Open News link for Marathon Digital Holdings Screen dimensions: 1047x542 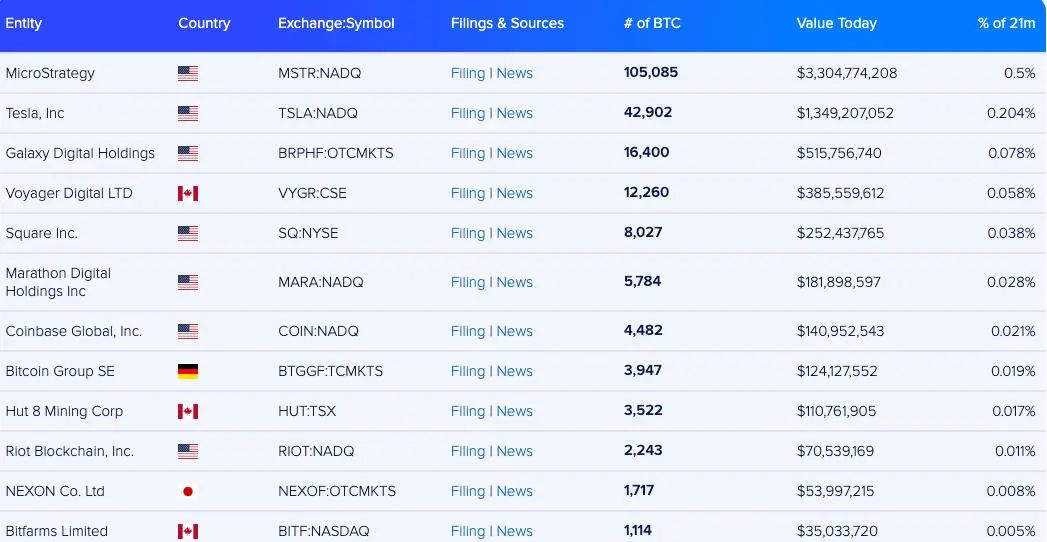point(515,282)
